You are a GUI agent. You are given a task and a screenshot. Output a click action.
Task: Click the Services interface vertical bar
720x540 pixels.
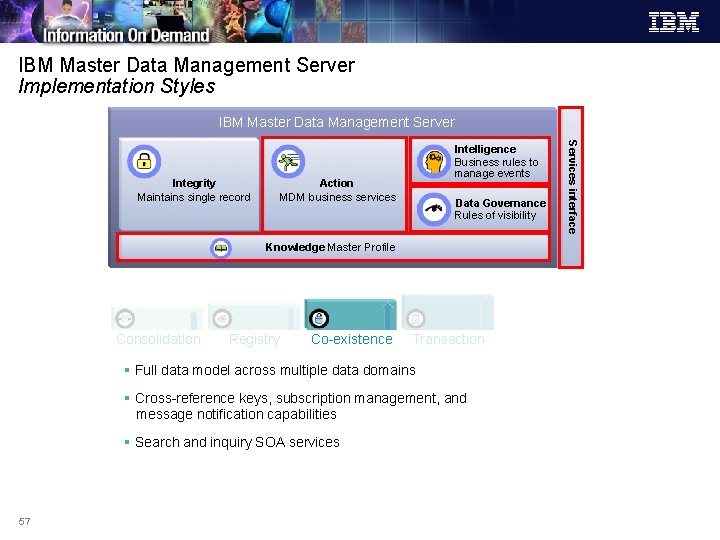tap(571, 187)
